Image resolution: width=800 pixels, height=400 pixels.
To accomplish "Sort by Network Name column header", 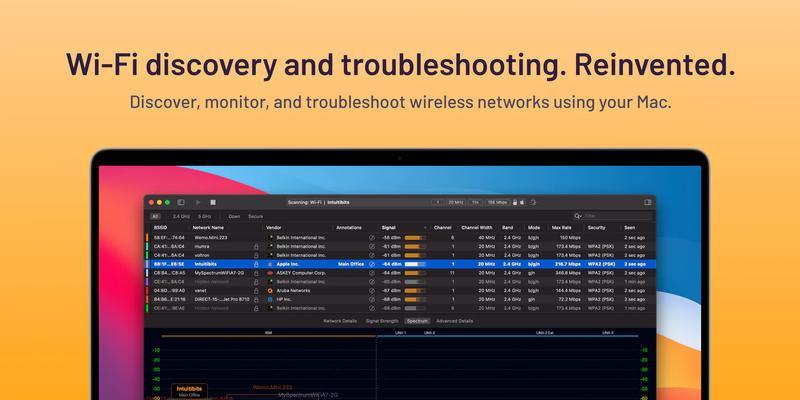I will click(208, 228).
